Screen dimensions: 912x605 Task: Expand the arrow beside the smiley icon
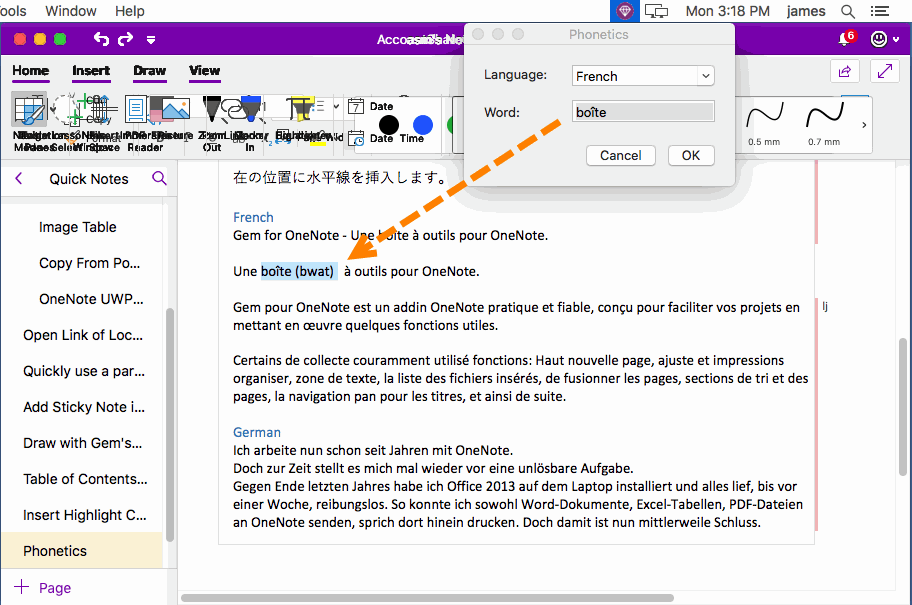(896, 40)
